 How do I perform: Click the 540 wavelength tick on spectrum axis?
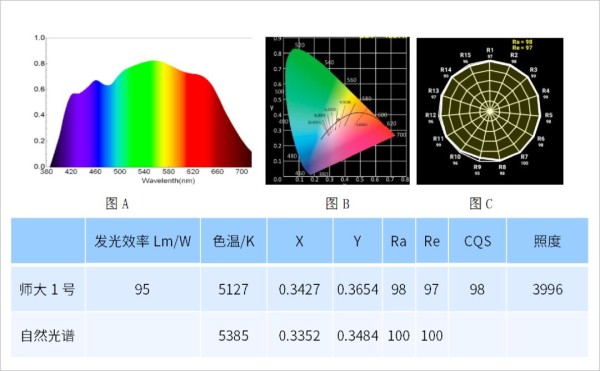tap(144, 172)
